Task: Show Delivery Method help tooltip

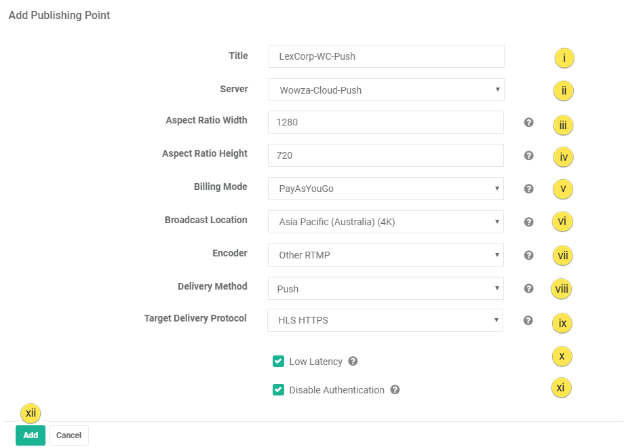Action: (528, 288)
